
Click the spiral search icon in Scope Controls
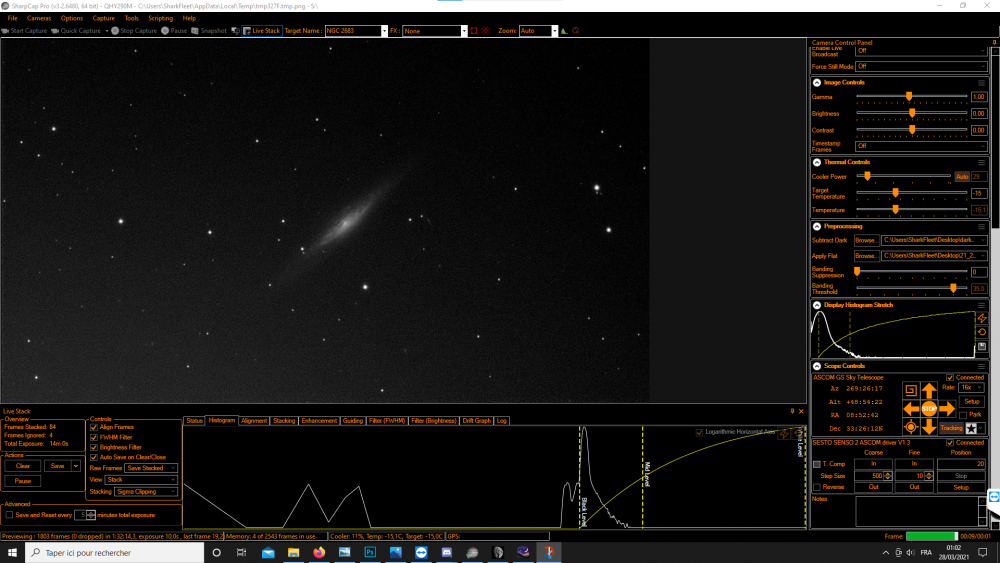tap(911, 390)
